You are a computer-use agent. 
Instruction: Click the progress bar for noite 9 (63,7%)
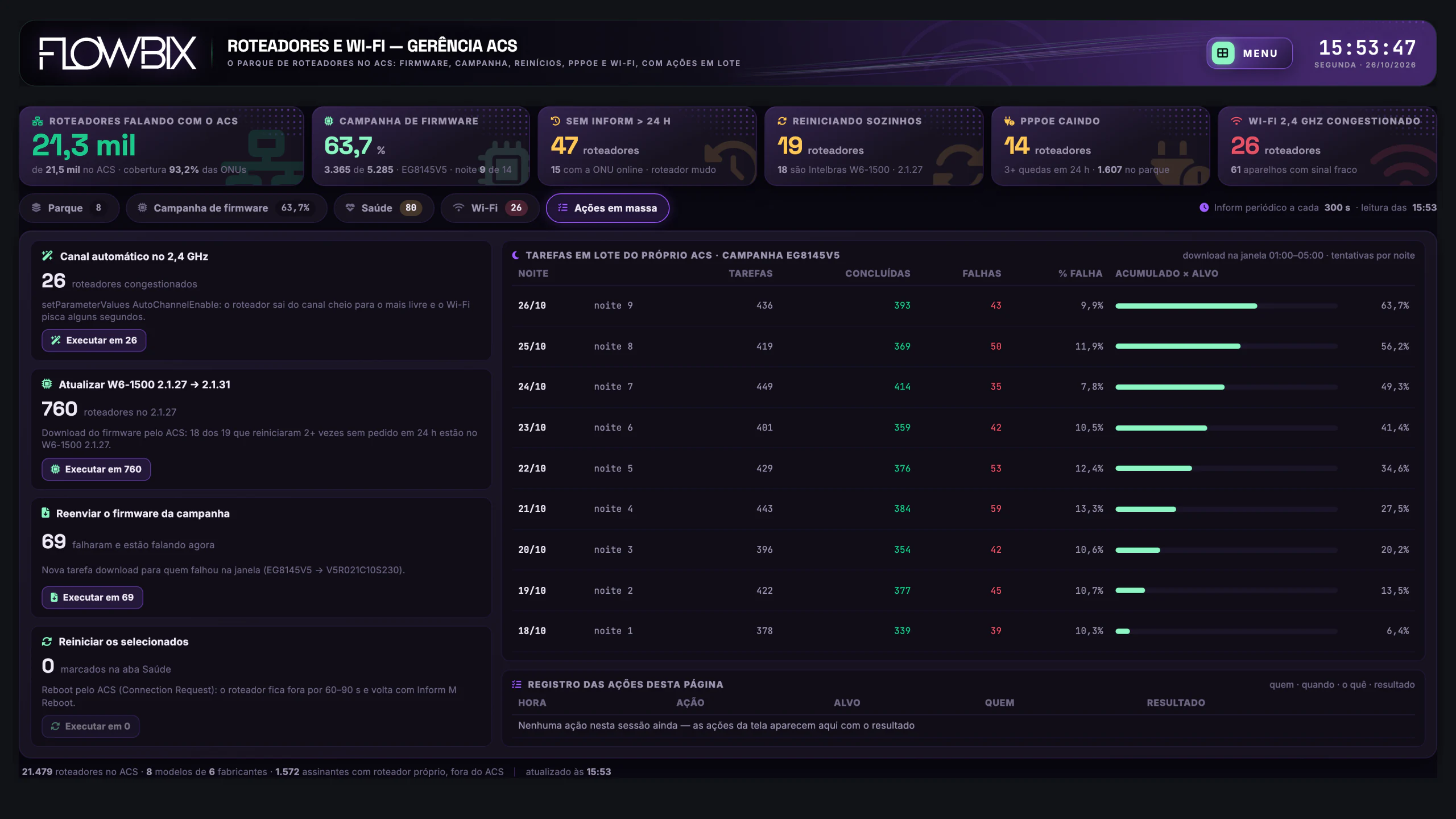tap(1226, 306)
